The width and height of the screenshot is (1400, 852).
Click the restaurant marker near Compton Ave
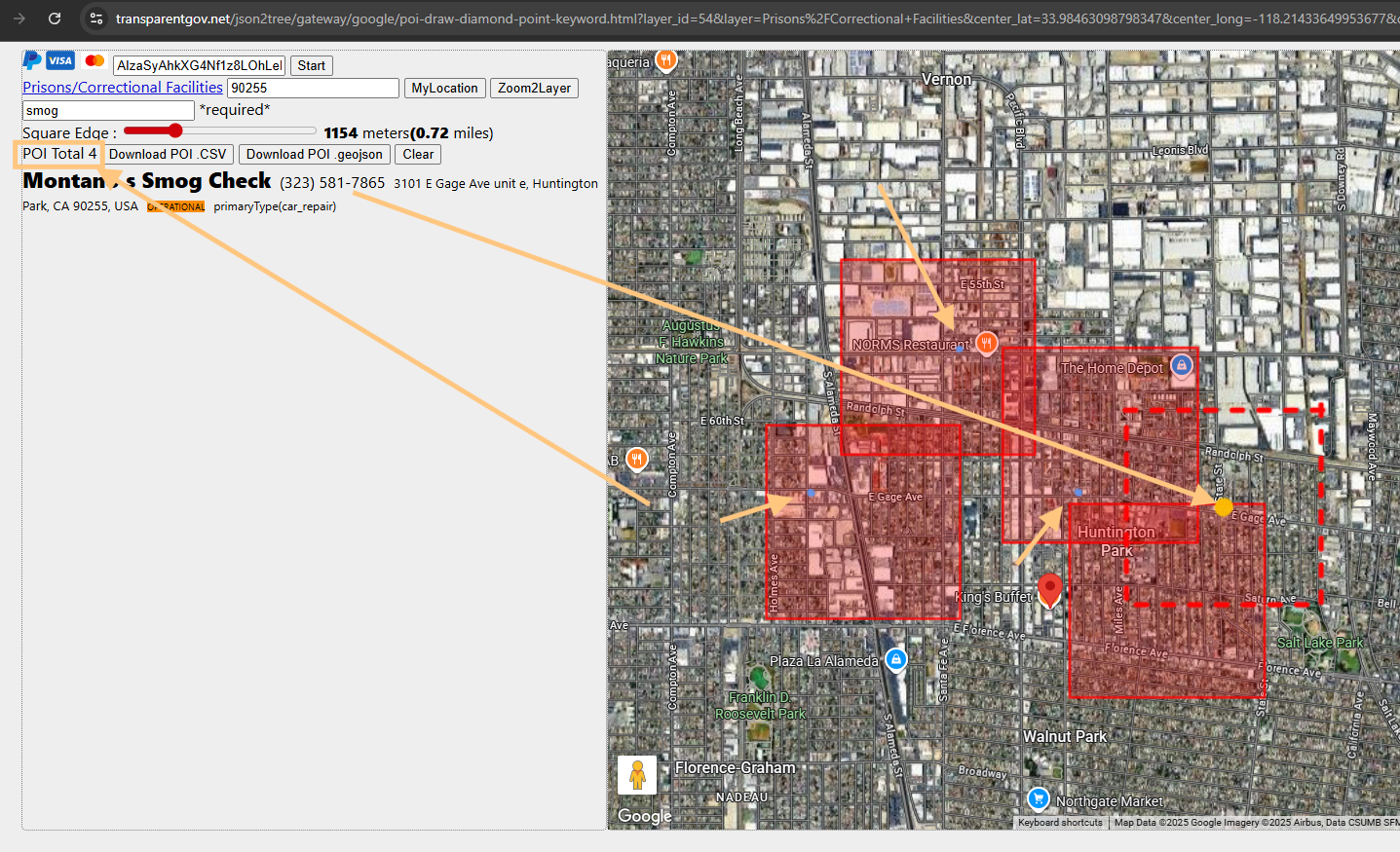pyautogui.click(x=637, y=459)
